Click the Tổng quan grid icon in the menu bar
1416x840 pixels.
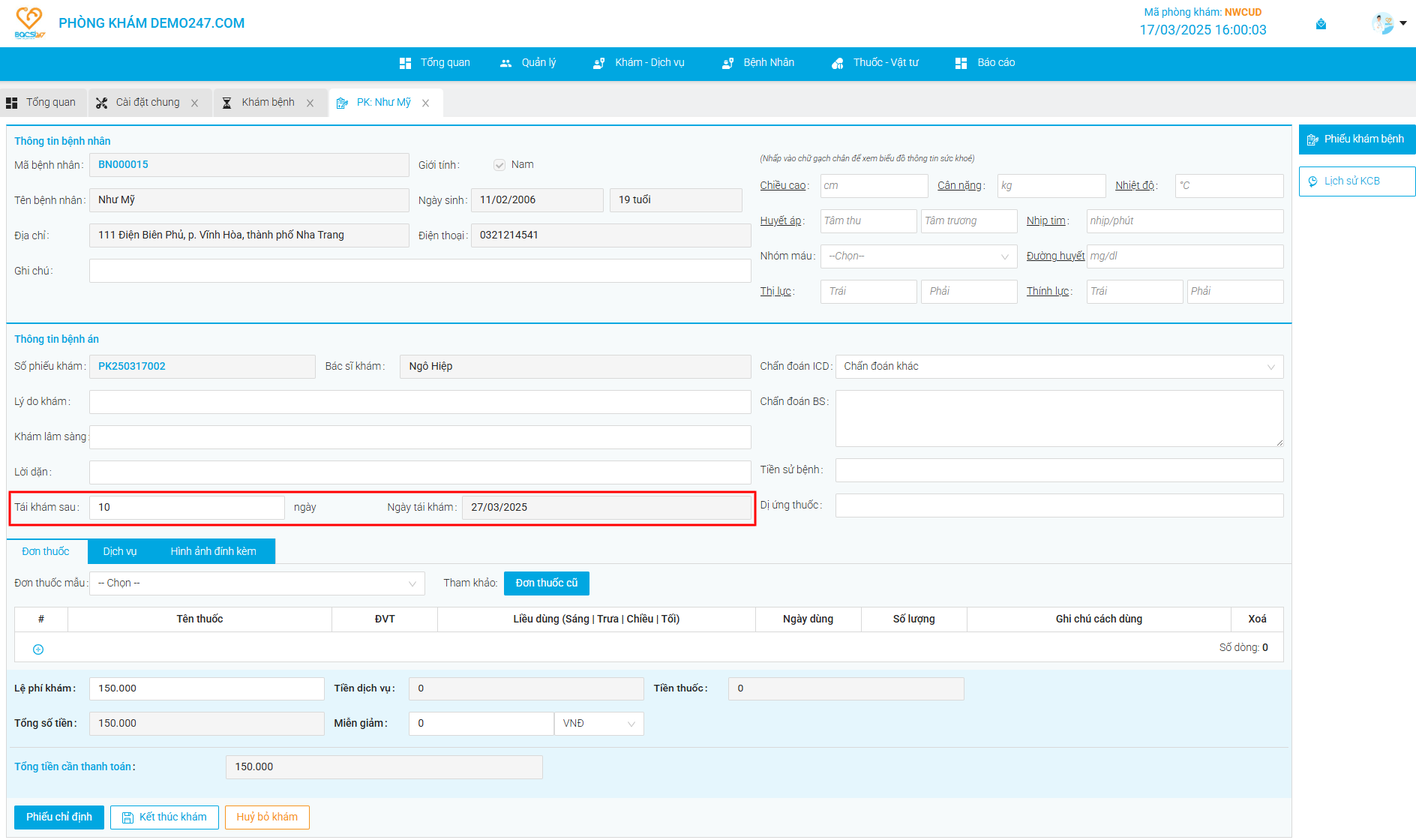[x=405, y=63]
